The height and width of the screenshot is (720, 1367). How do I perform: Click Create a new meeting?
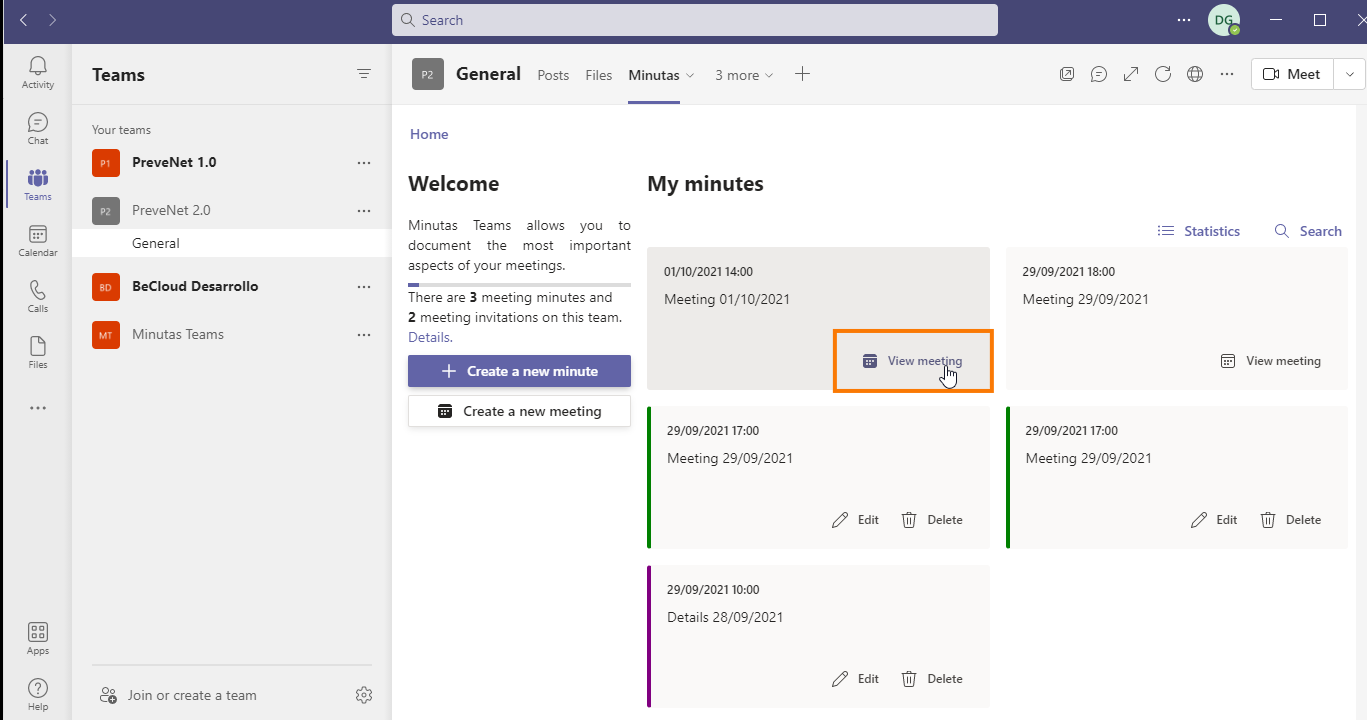(x=519, y=411)
